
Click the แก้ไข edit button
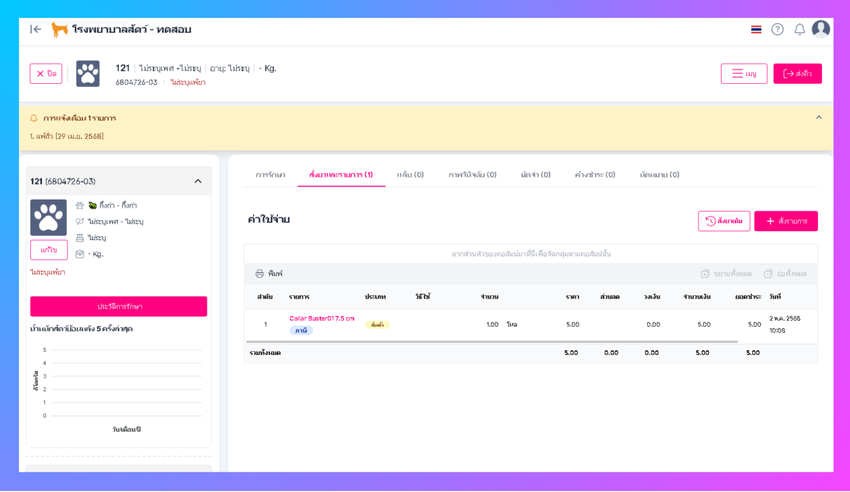(x=49, y=250)
